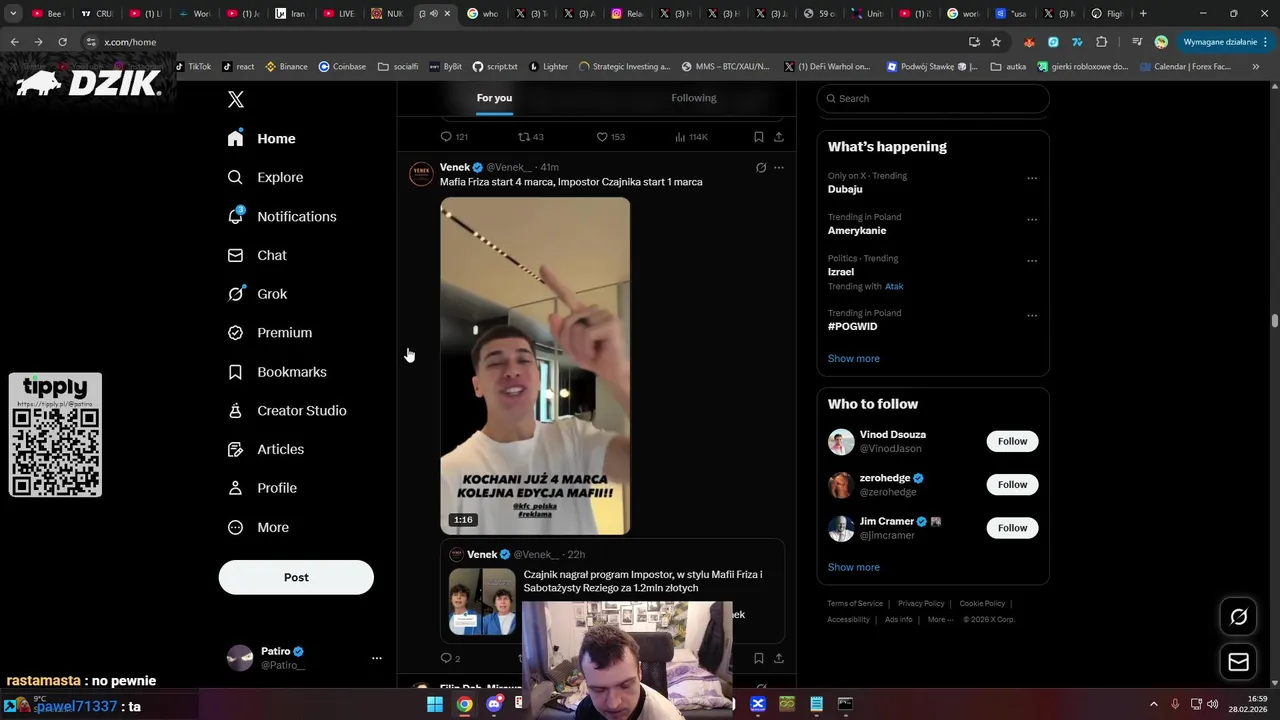Reply to the Venek post with 2 comments
1280x720 pixels.
point(451,658)
